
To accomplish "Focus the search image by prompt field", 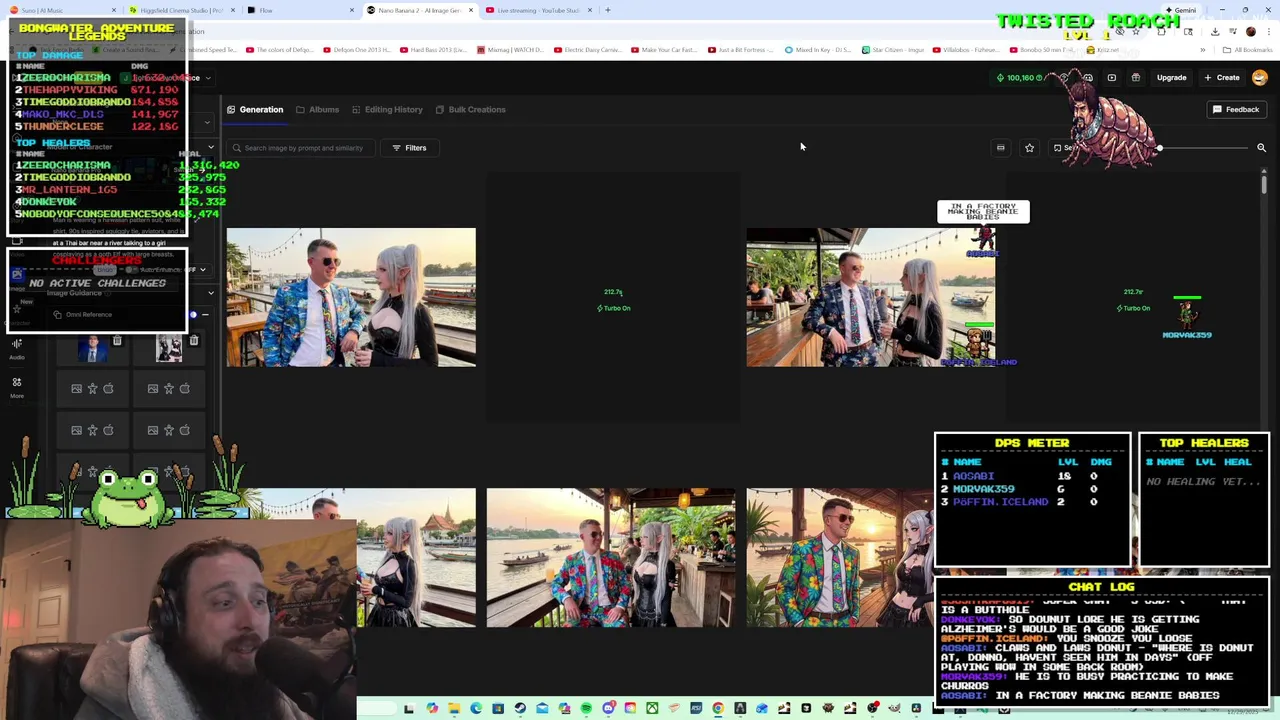I will 302,148.
